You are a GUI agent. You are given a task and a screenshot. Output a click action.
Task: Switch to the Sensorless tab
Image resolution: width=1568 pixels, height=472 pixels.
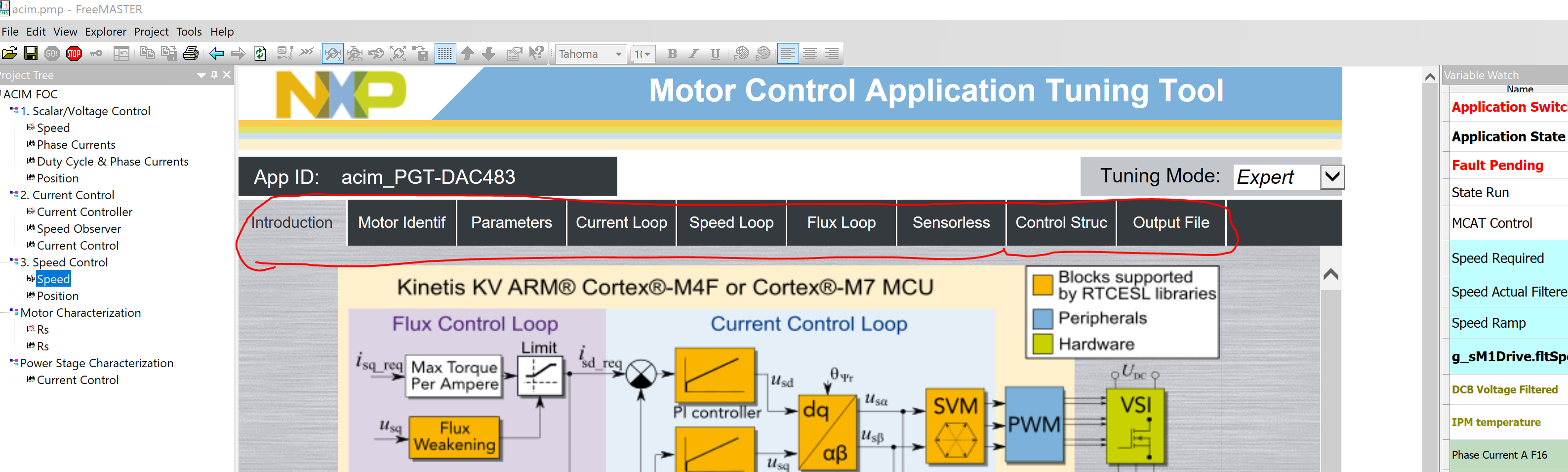(951, 222)
